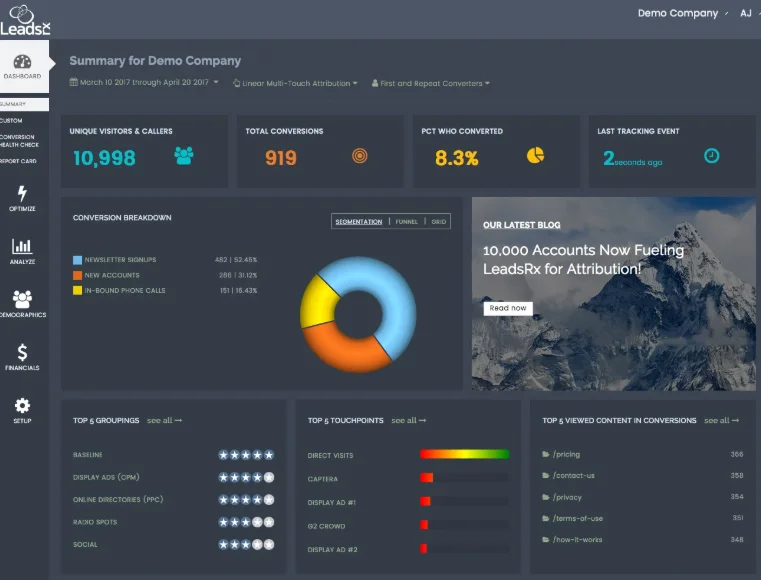Expand First and Repeat Converters dropdown

[430, 84]
